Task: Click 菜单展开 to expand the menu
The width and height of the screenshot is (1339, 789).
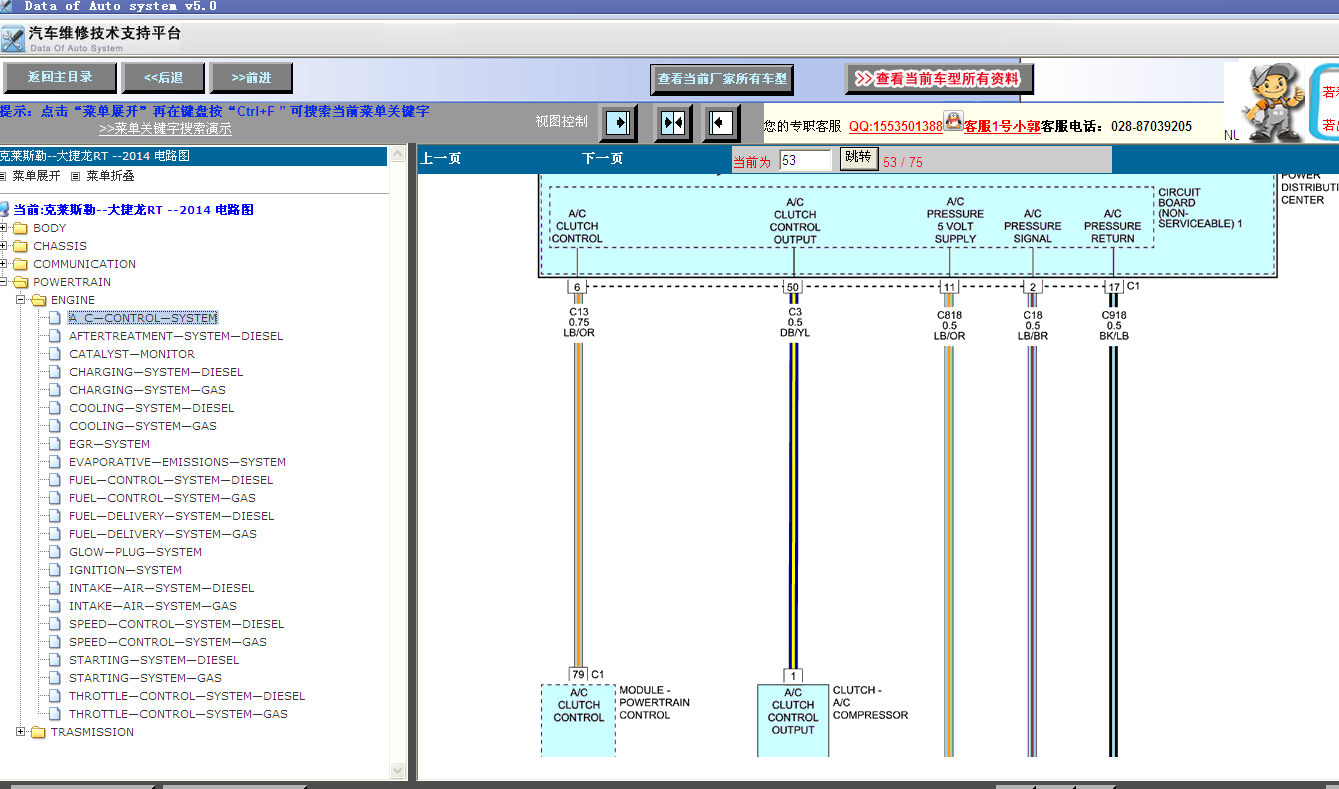Action: (36, 176)
